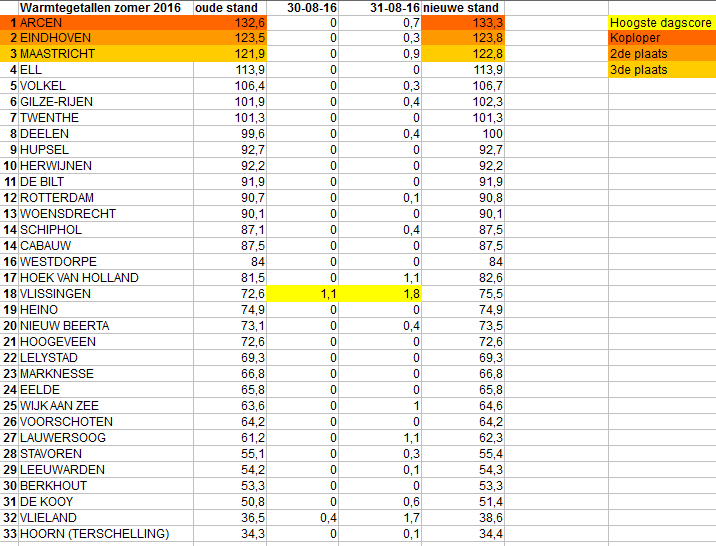Click the 2de plaats legend cell

pos(661,54)
